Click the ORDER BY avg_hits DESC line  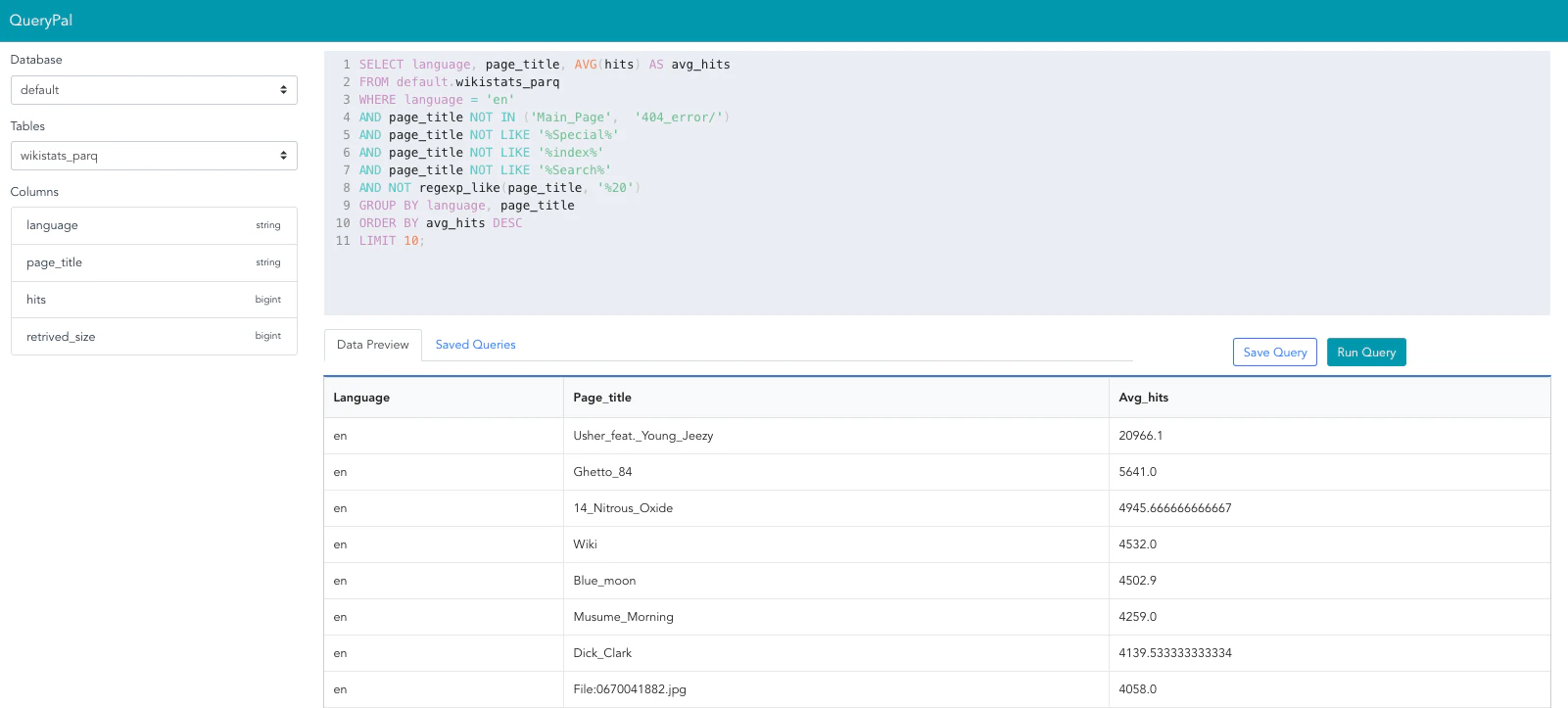[x=441, y=223]
